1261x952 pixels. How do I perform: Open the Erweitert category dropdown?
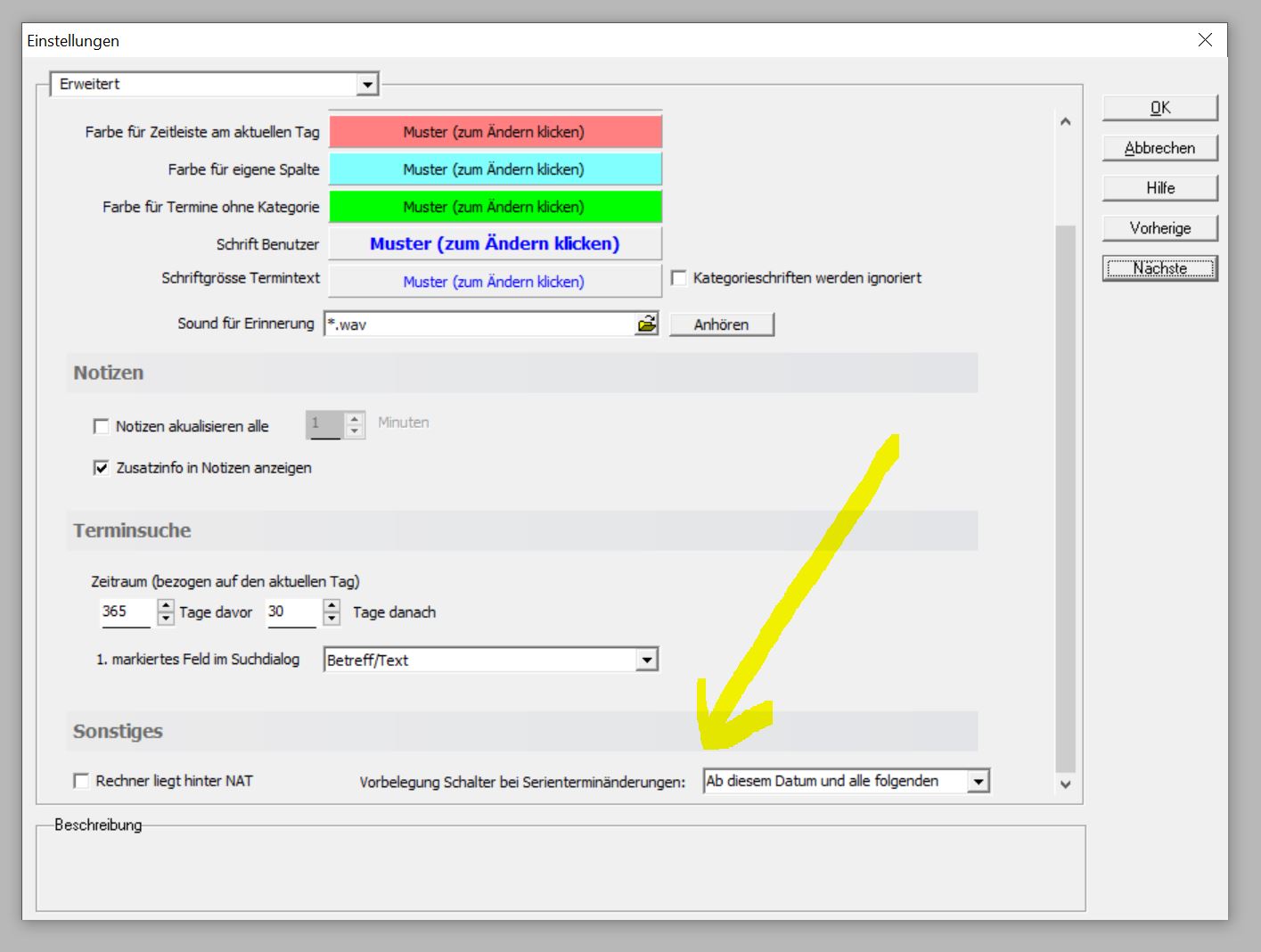coord(366,85)
